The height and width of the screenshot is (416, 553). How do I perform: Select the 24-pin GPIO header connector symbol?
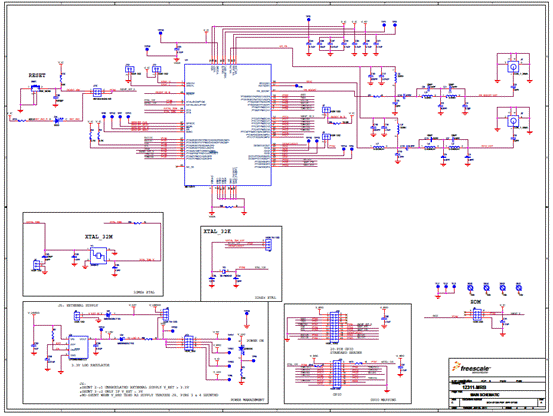(333, 326)
